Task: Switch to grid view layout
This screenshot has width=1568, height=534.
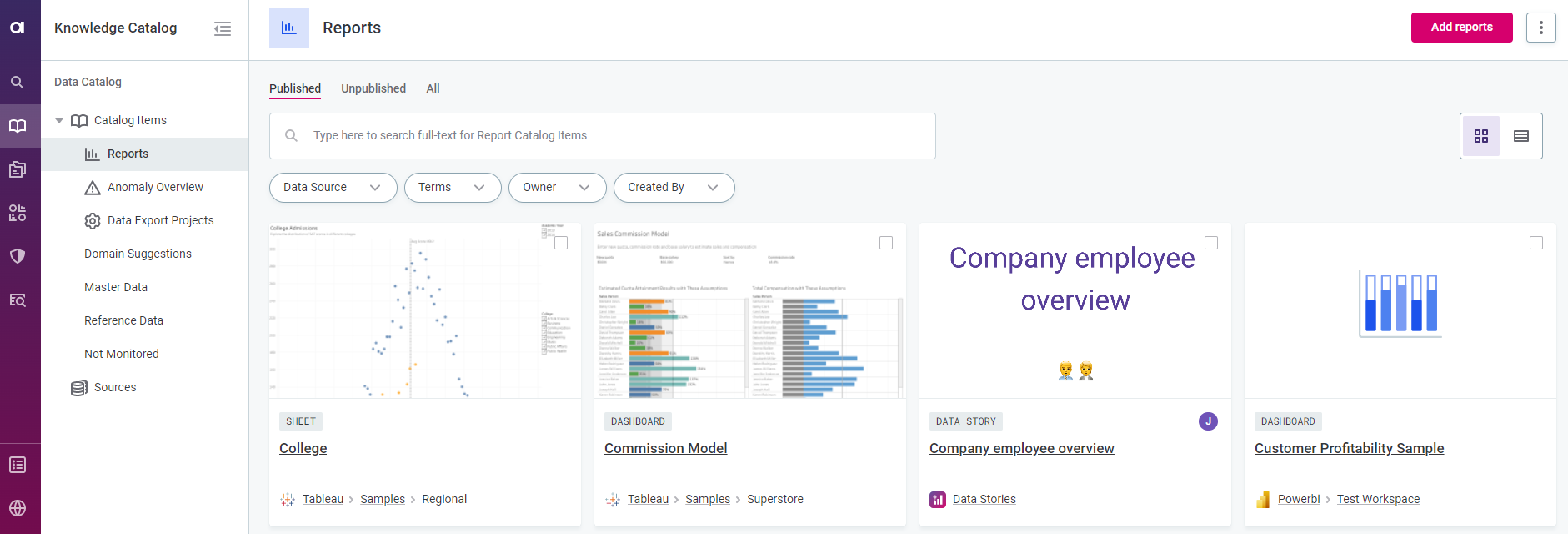Action: point(1480,136)
